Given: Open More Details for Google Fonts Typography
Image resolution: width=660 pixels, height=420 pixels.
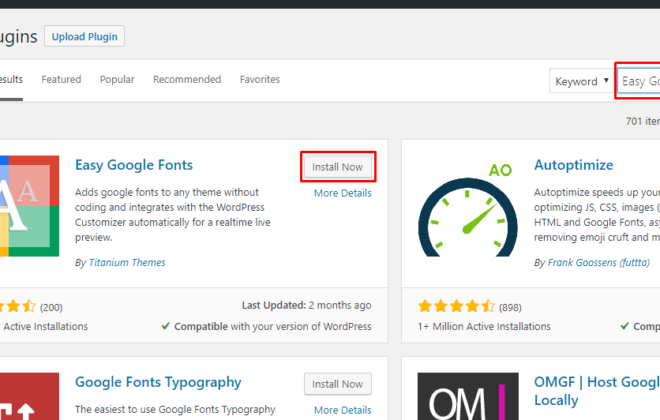Looking at the screenshot, I should point(343,410).
